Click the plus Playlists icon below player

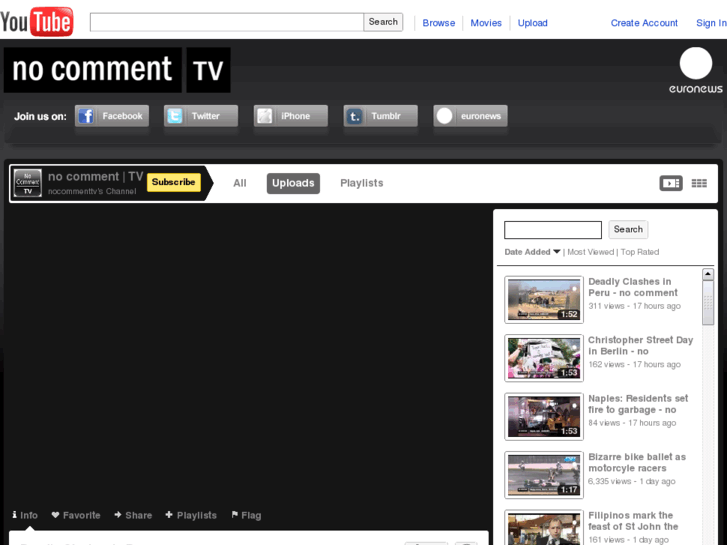tap(169, 515)
